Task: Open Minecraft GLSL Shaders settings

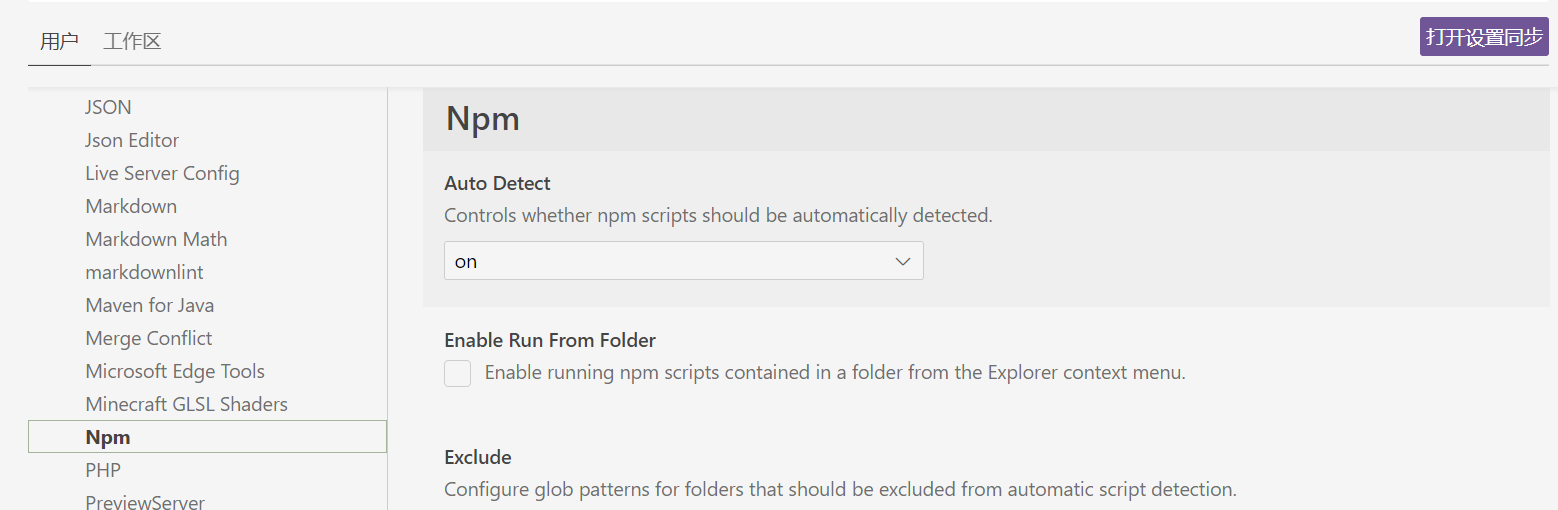Action: pyautogui.click(x=186, y=404)
